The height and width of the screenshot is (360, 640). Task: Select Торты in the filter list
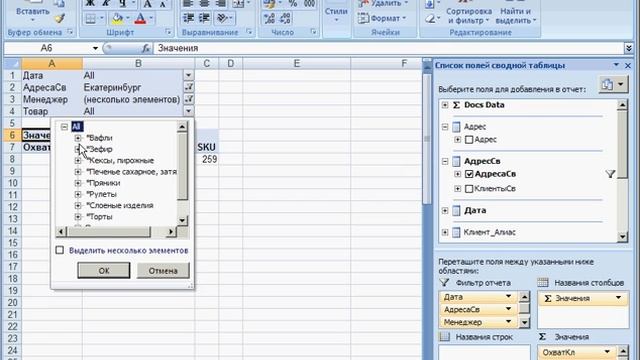[99, 217]
